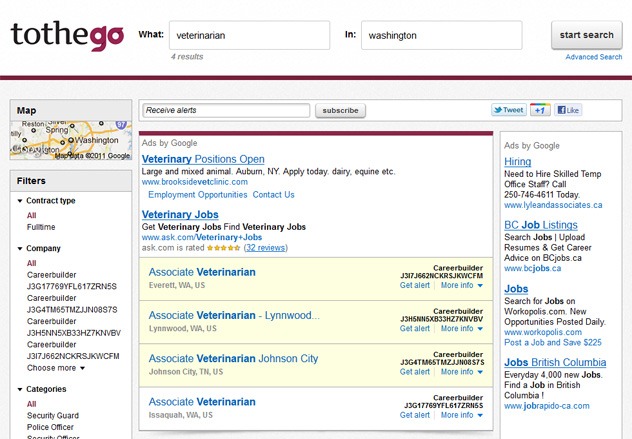Open BC Job Listings ad
The width and height of the screenshot is (632, 439).
click(x=541, y=225)
